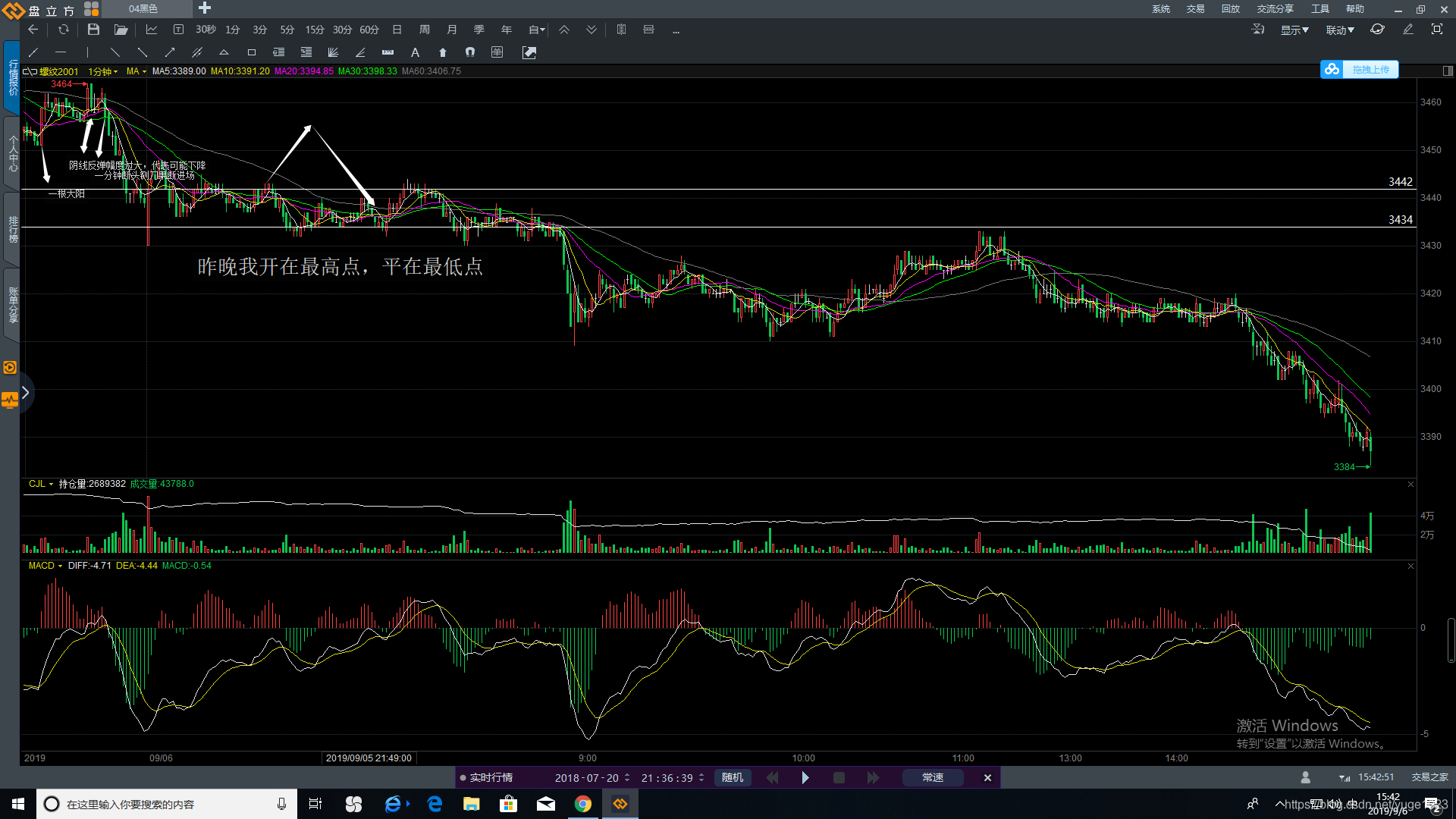Screen dimensions: 1456x819
Task: Open the 显示 display dropdown
Action: click(x=1294, y=30)
